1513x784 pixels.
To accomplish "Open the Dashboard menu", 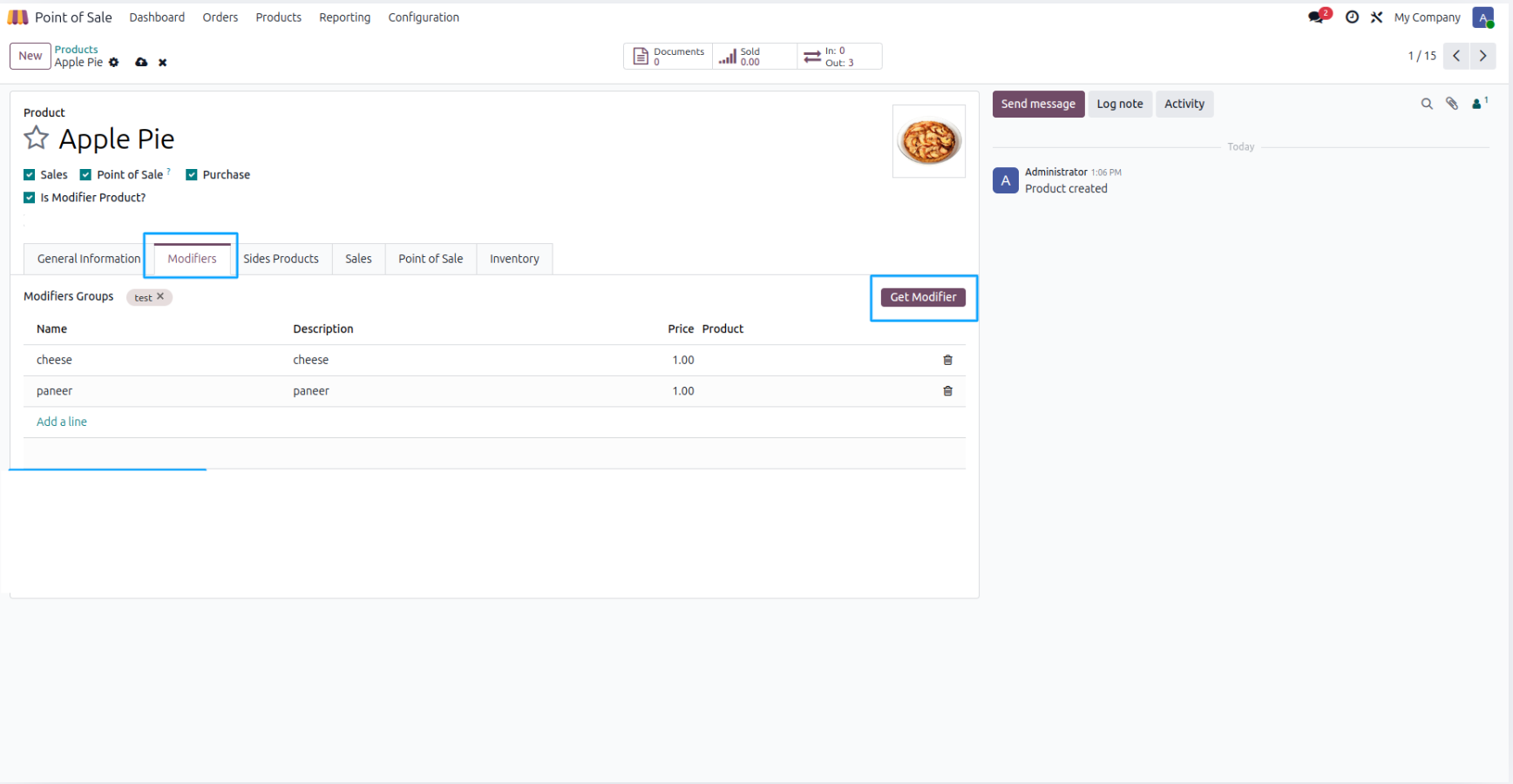I will coord(157,17).
